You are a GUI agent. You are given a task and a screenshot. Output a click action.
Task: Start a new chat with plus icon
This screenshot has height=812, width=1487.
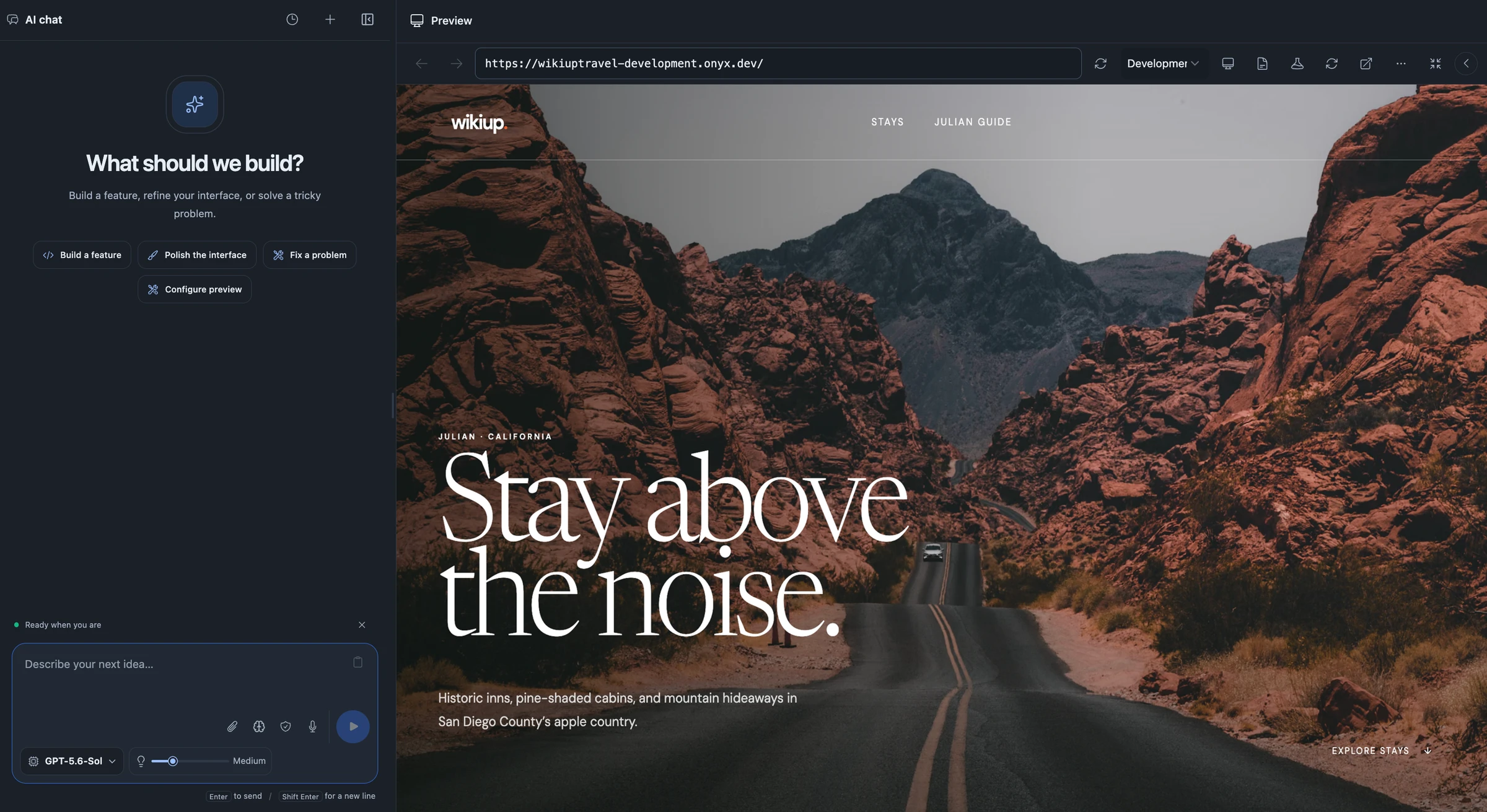(x=330, y=19)
